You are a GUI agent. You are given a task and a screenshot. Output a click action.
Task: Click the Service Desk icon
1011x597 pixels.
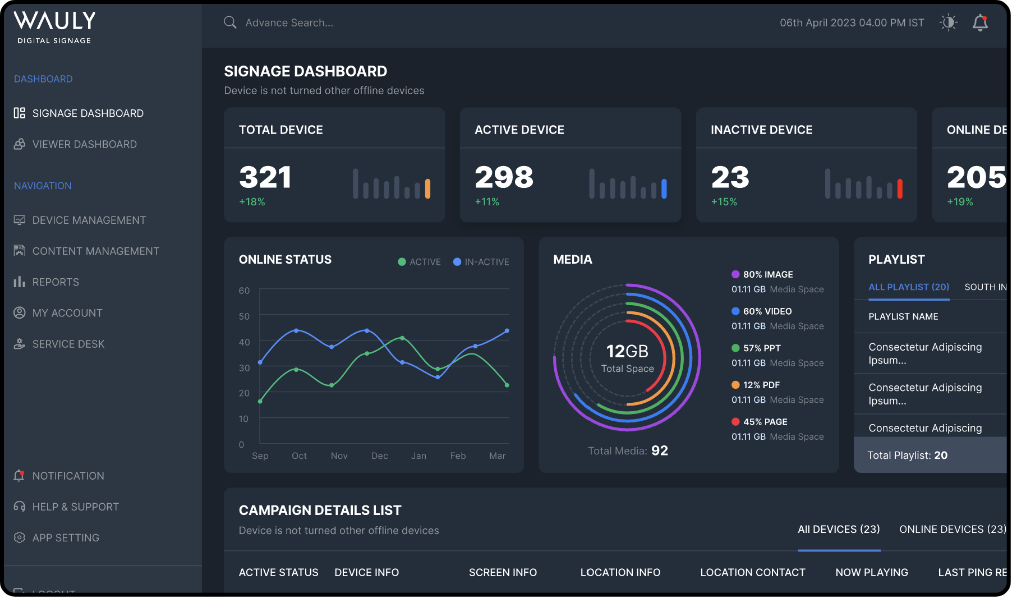(19, 344)
